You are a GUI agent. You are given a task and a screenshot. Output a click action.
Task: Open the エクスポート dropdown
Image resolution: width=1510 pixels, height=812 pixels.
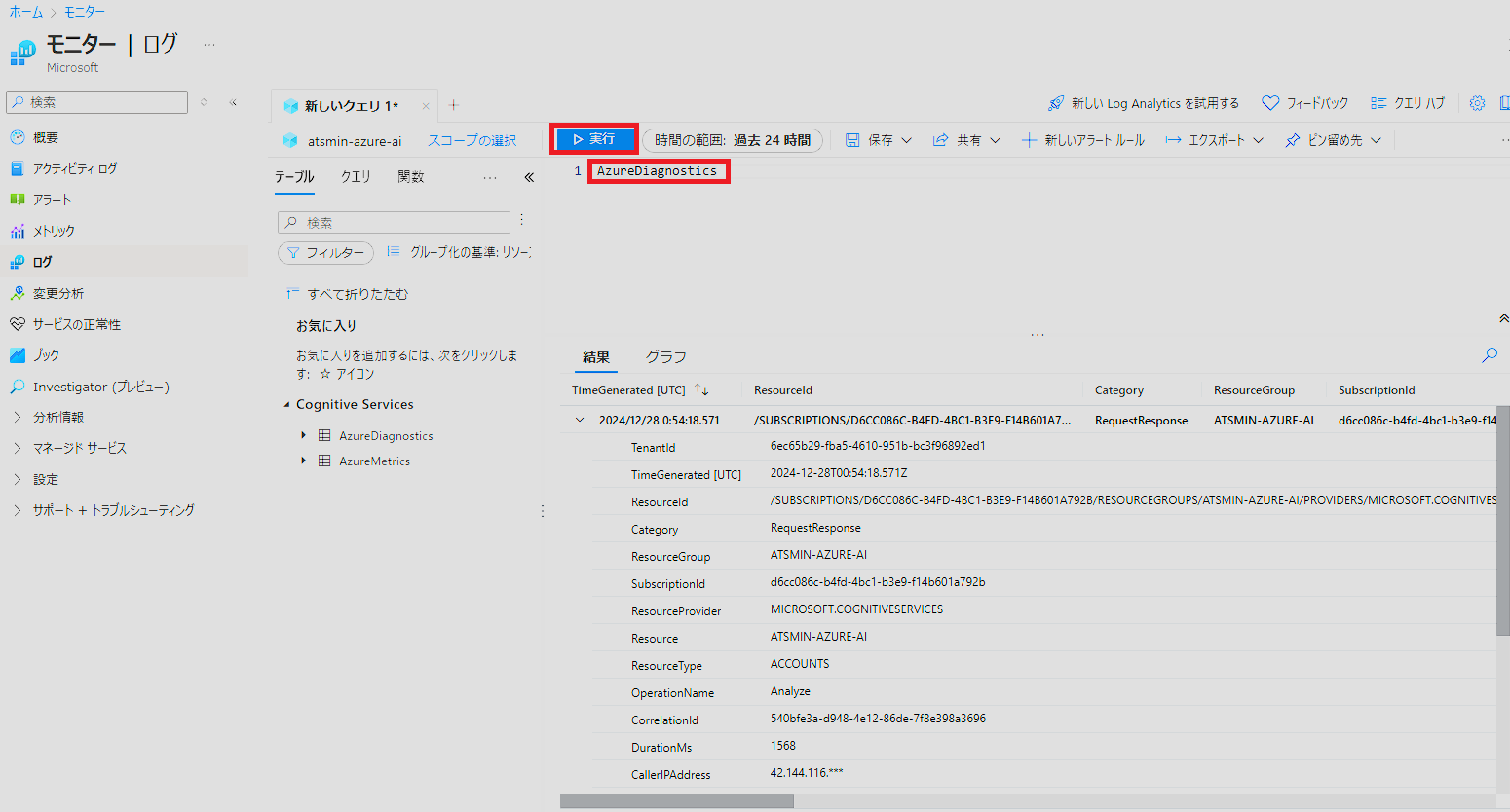pos(1215,140)
